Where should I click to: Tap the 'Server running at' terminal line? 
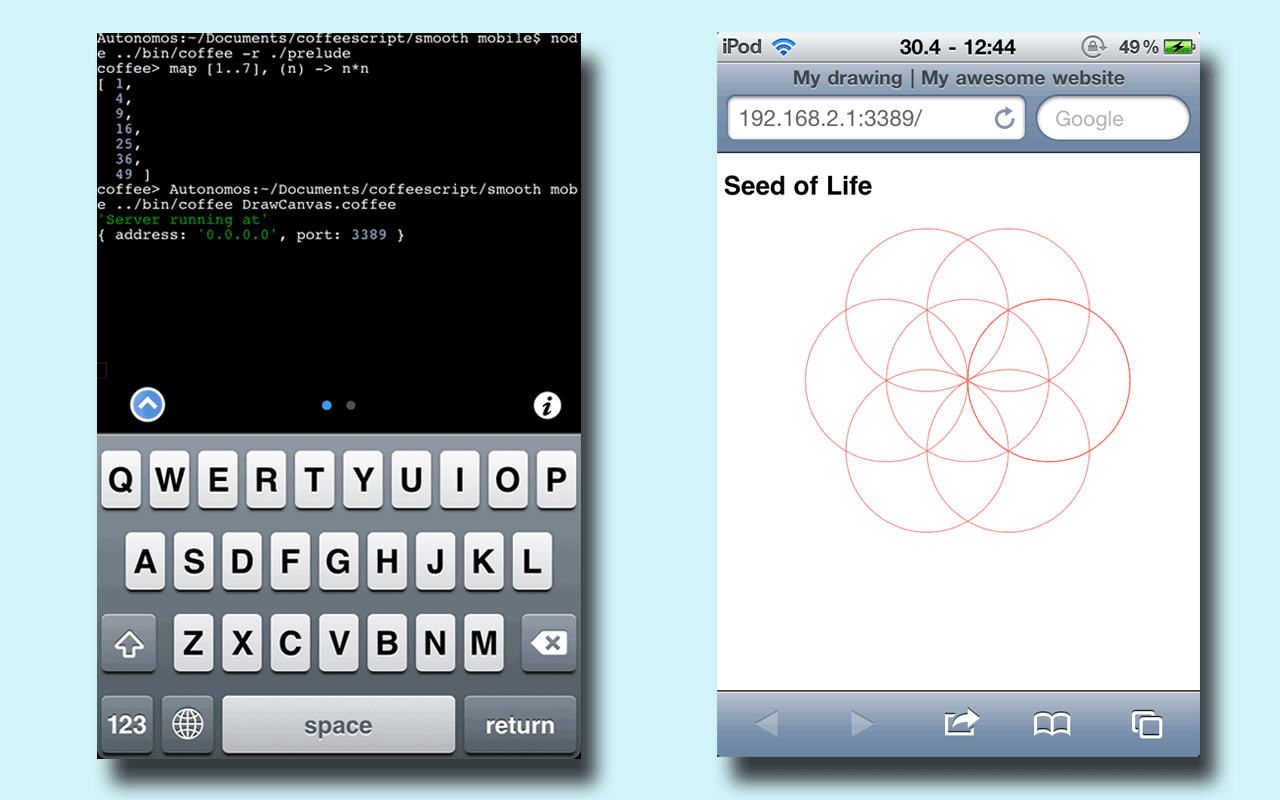point(182,220)
